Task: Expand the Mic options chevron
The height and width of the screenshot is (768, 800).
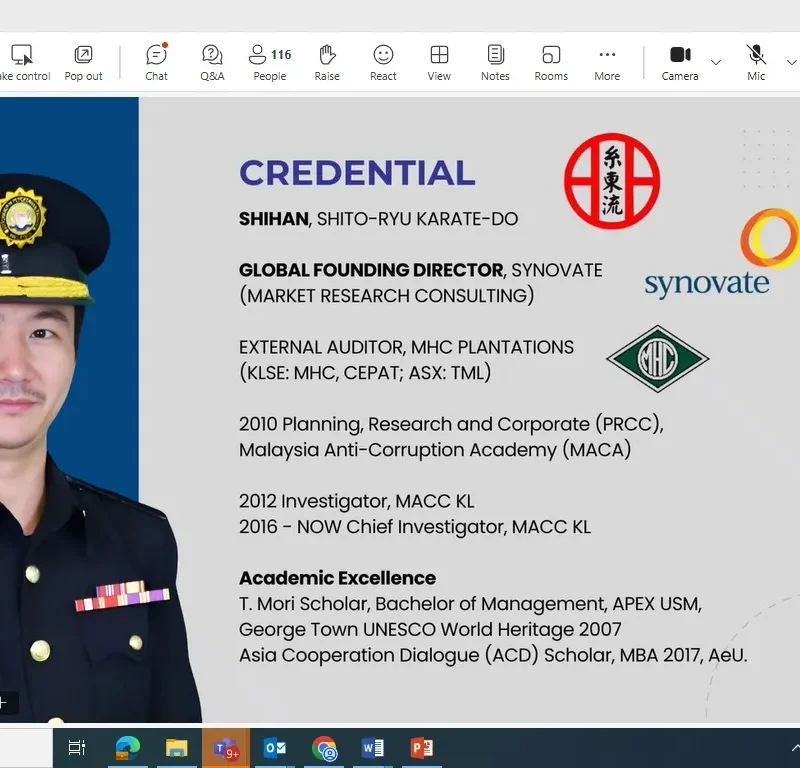Action: point(792,62)
